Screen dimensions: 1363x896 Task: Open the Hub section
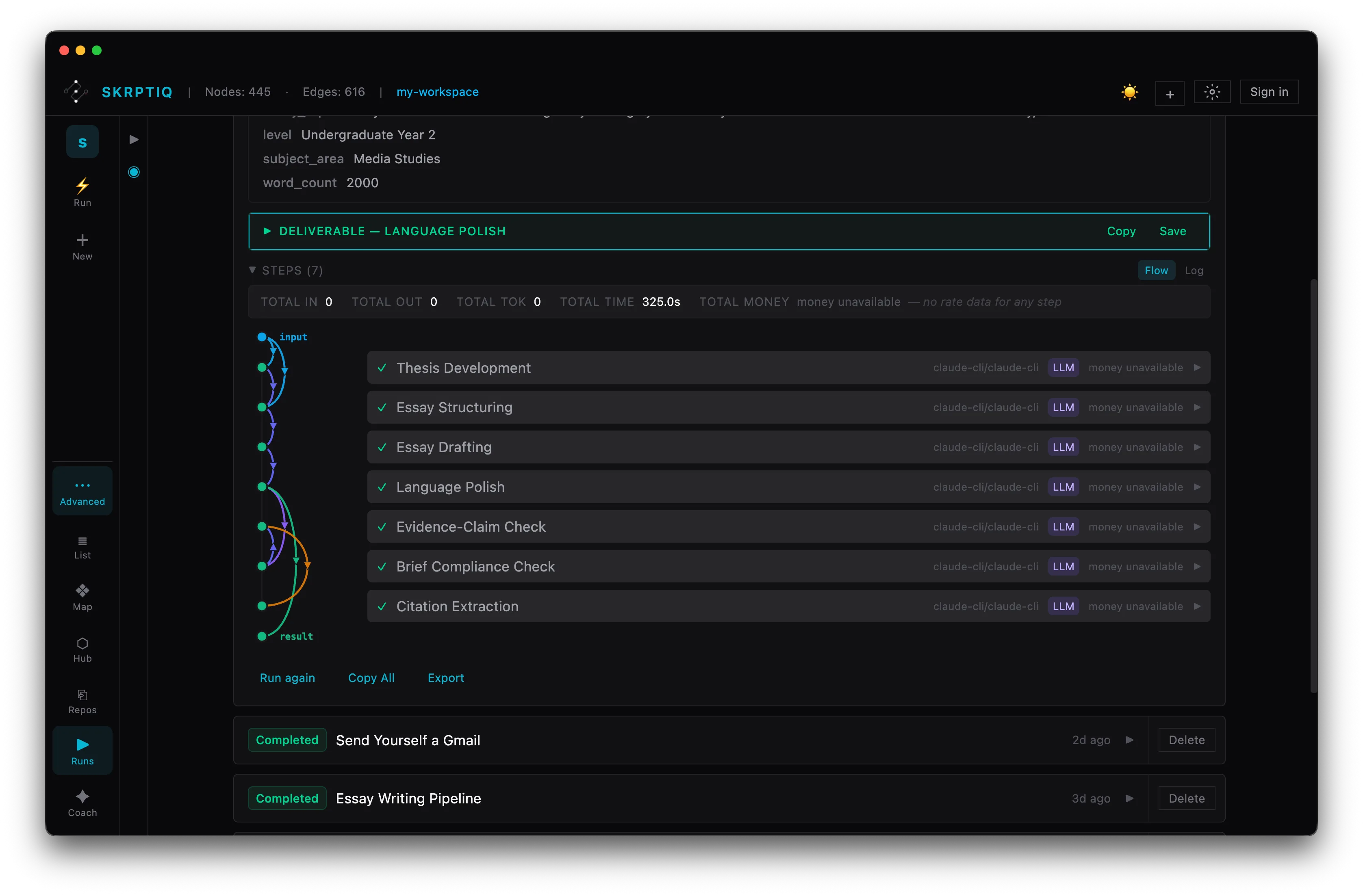tap(82, 650)
